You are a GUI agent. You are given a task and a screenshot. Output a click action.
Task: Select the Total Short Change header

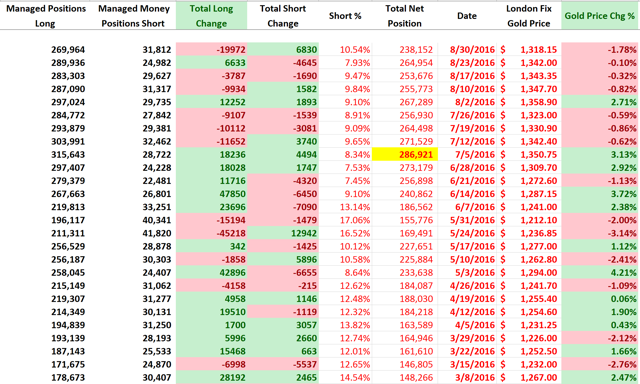tap(283, 16)
